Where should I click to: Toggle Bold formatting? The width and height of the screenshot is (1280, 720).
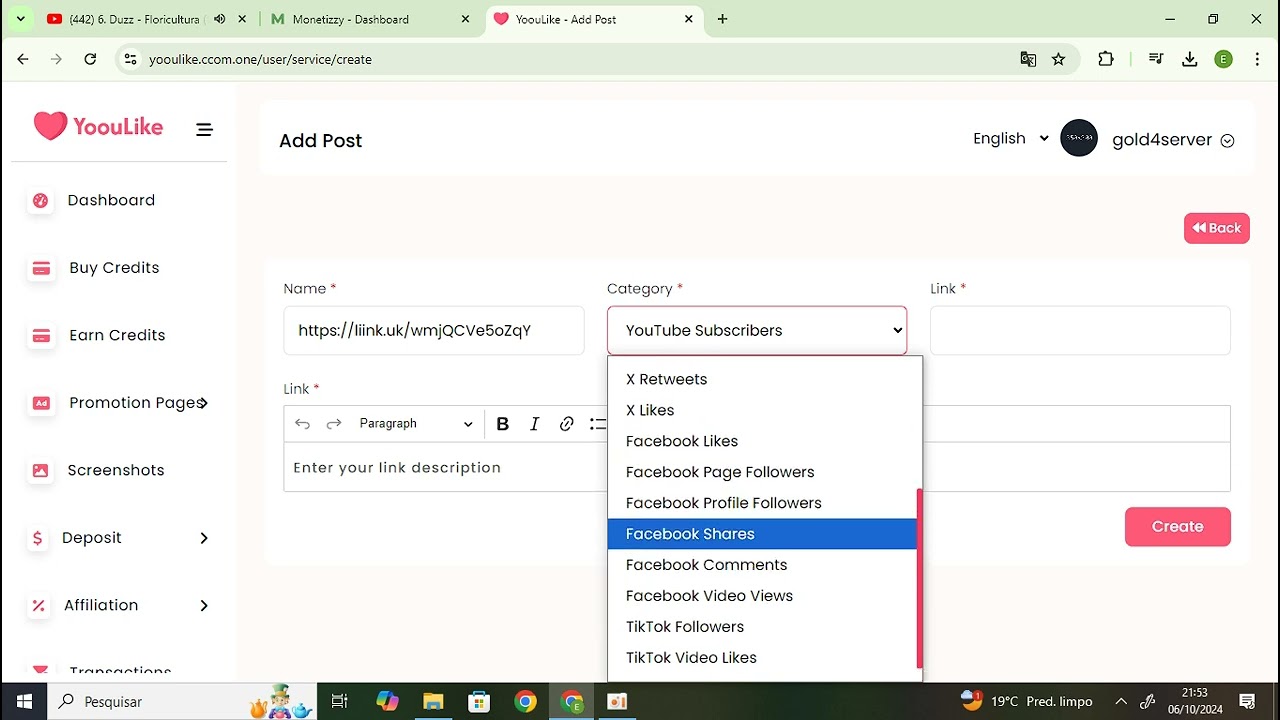tap(503, 424)
